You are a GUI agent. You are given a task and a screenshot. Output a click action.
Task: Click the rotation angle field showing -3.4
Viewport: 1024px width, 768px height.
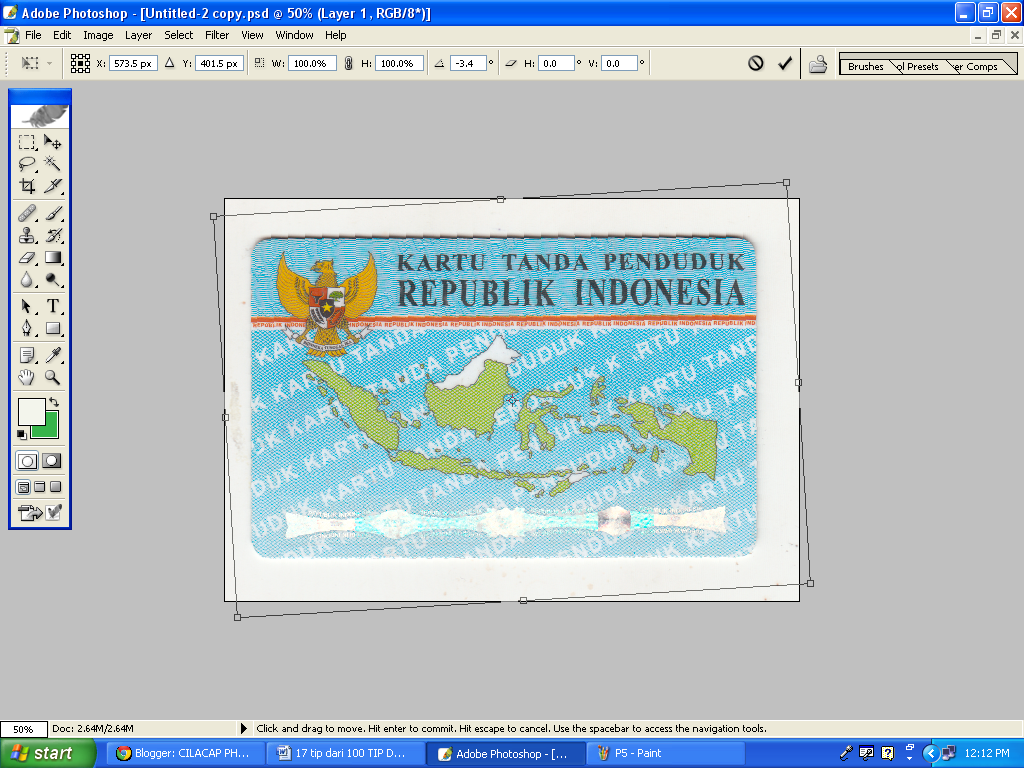point(468,63)
